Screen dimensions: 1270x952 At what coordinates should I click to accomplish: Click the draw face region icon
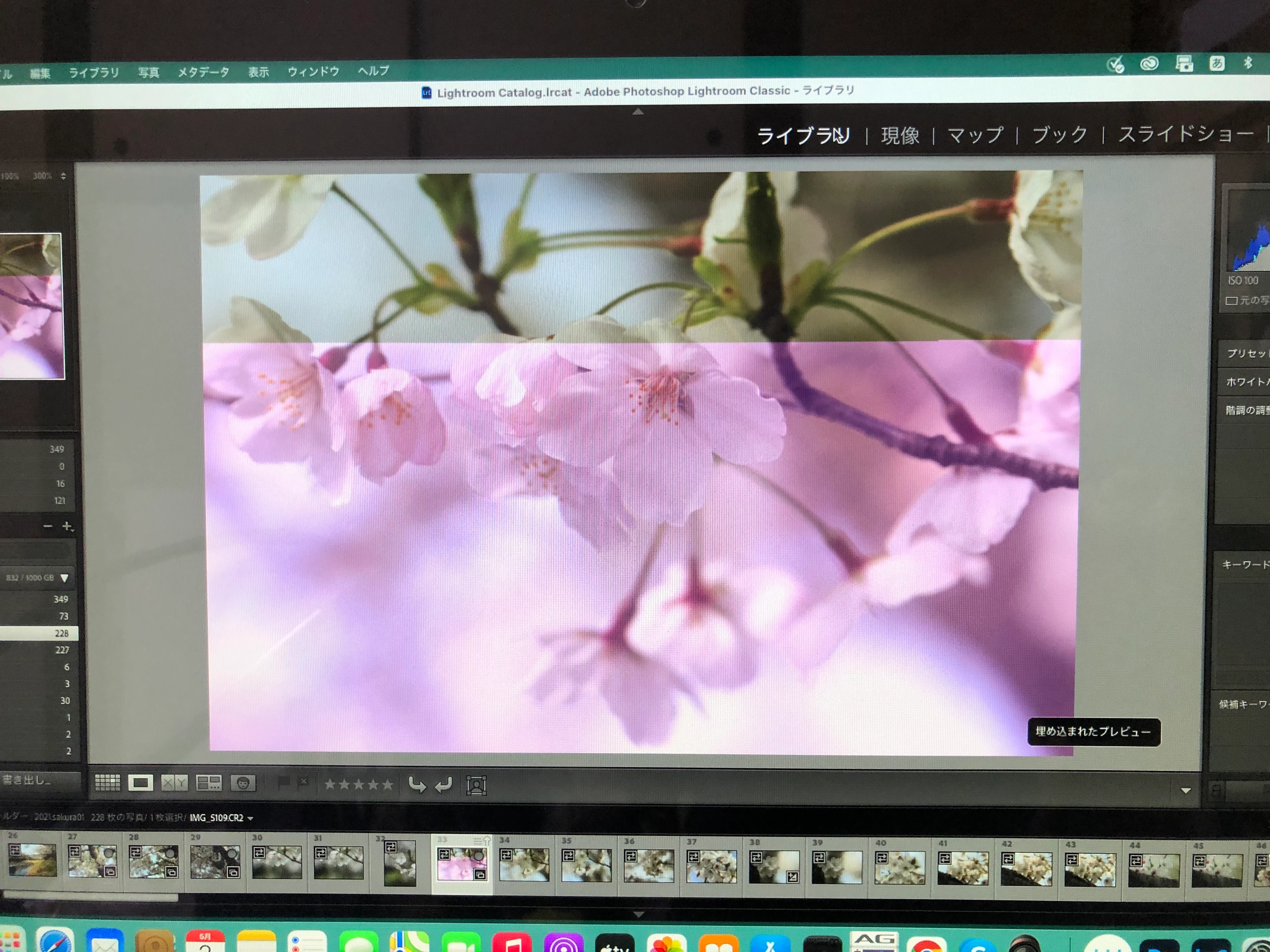tap(476, 785)
